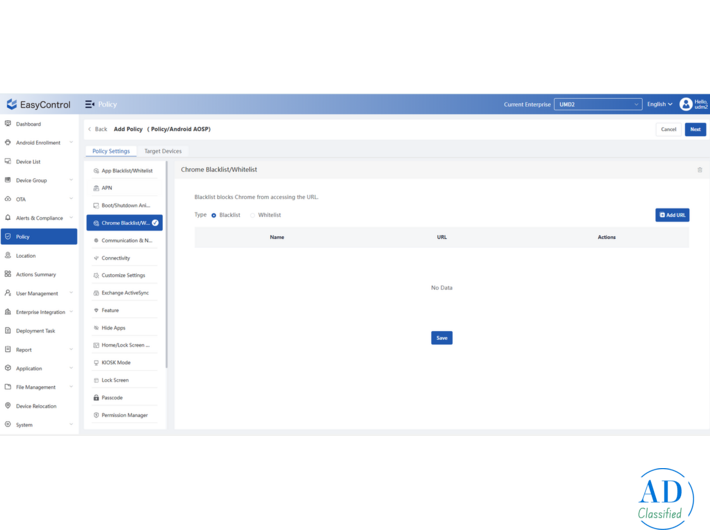Click the URL column header
The height and width of the screenshot is (530, 710).
point(442,237)
